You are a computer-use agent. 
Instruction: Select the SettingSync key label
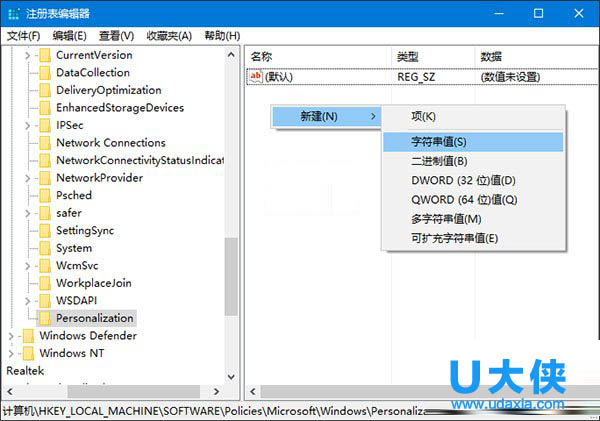(85, 230)
